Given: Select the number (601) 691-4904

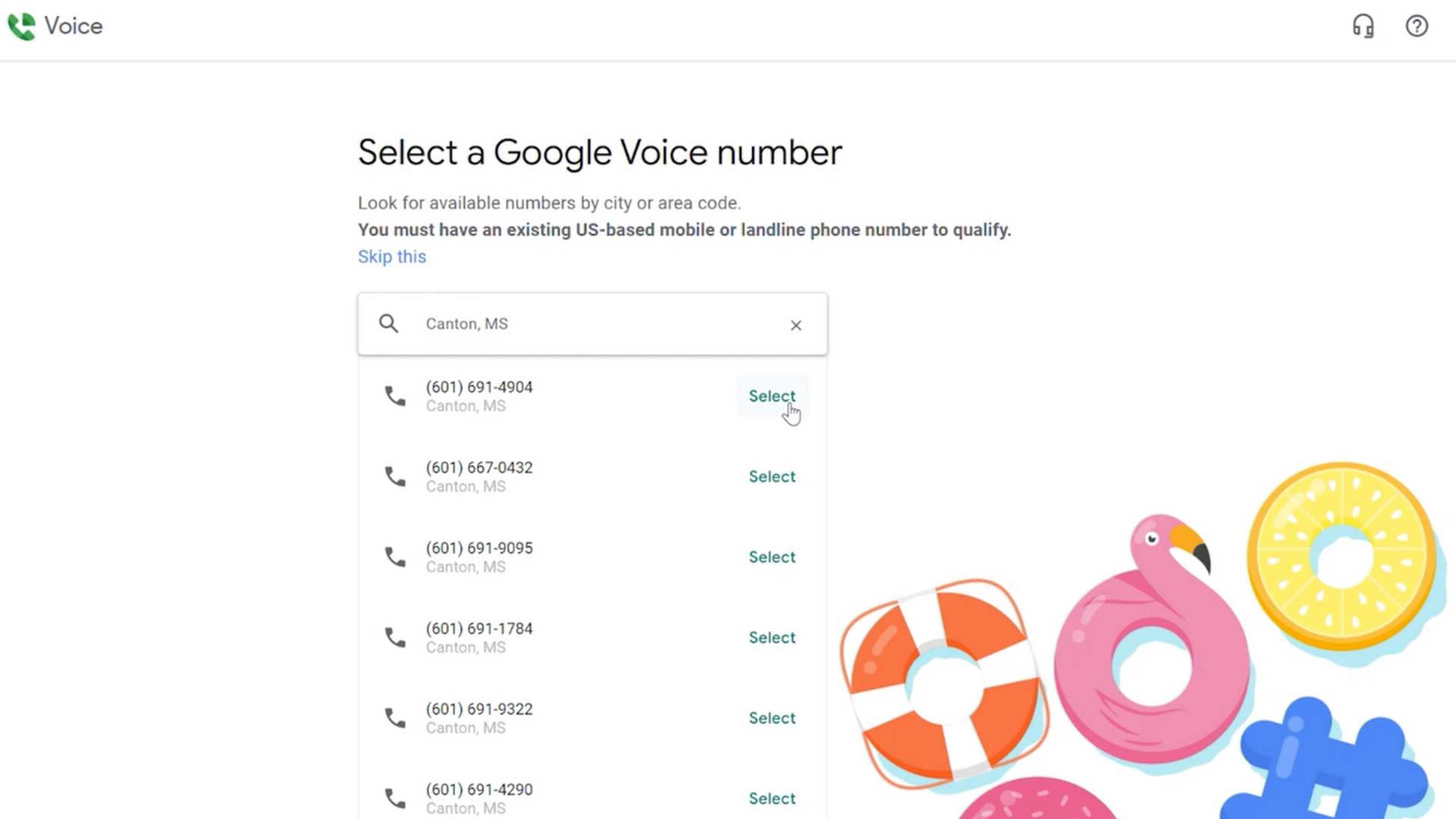Looking at the screenshot, I should pos(772,396).
